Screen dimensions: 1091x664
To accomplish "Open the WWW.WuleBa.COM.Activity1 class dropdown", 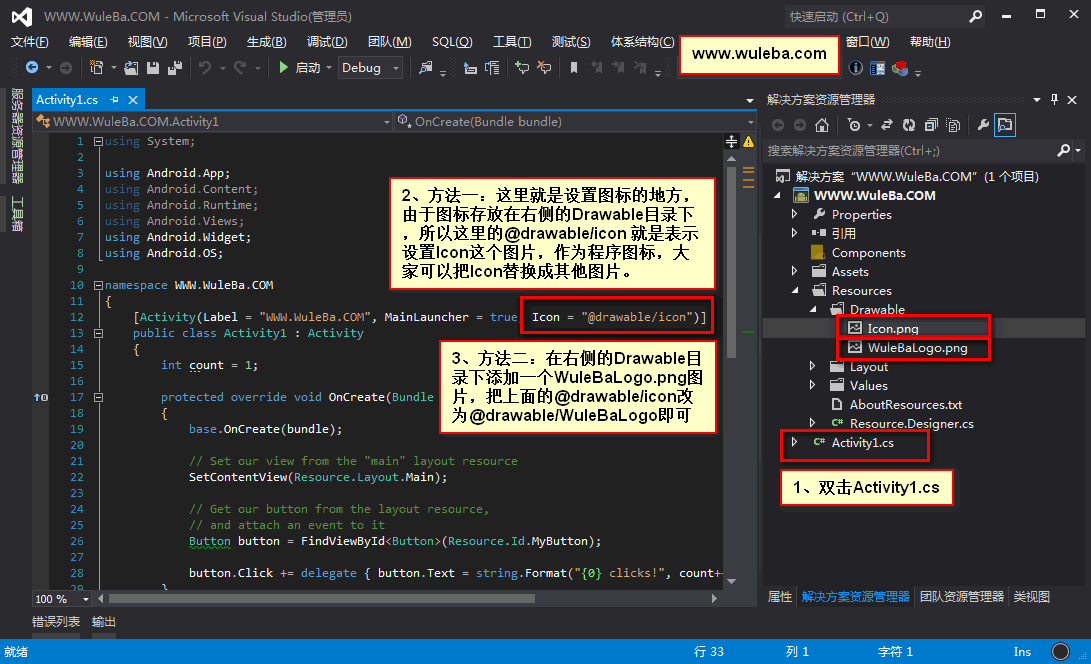I will [213, 122].
